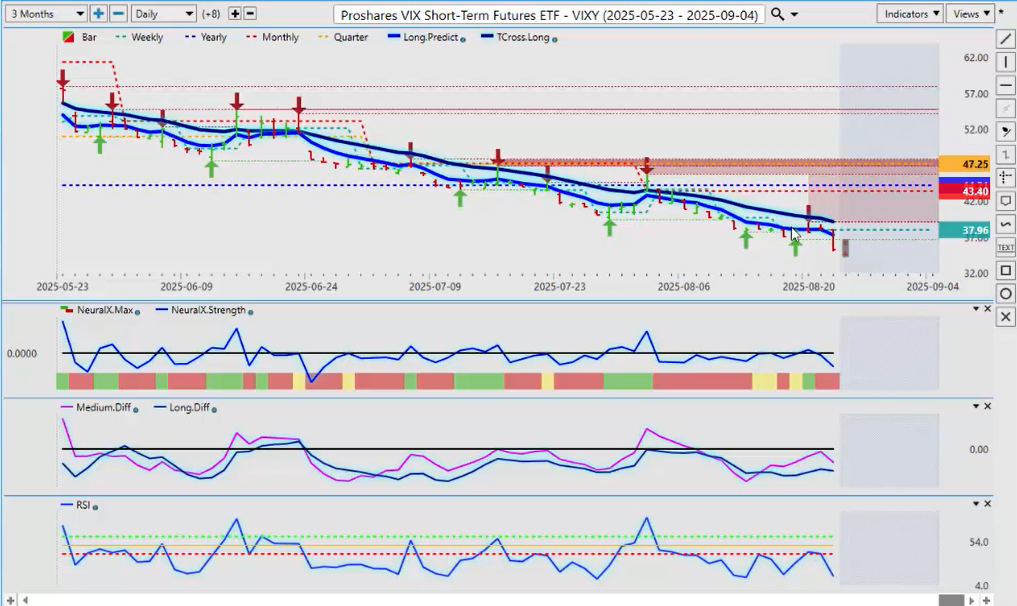Screen dimensions: 1017x606
Task: Select the TEXT annotation tool
Action: [1005, 247]
